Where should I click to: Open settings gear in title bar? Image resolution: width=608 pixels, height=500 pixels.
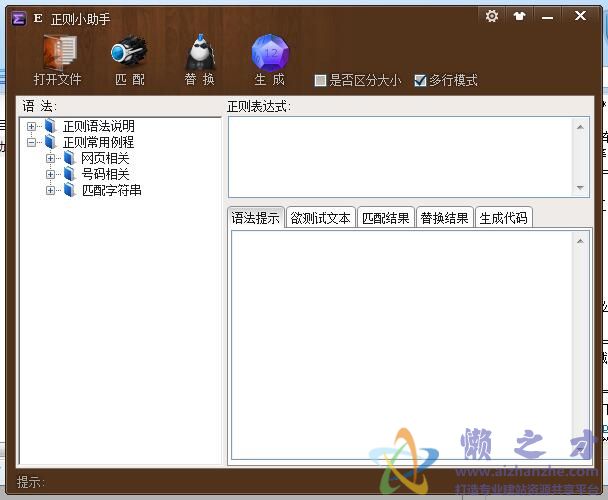click(x=492, y=16)
